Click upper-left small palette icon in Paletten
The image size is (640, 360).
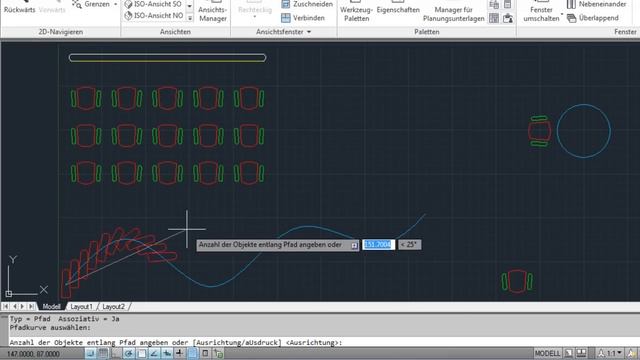click(494, 4)
